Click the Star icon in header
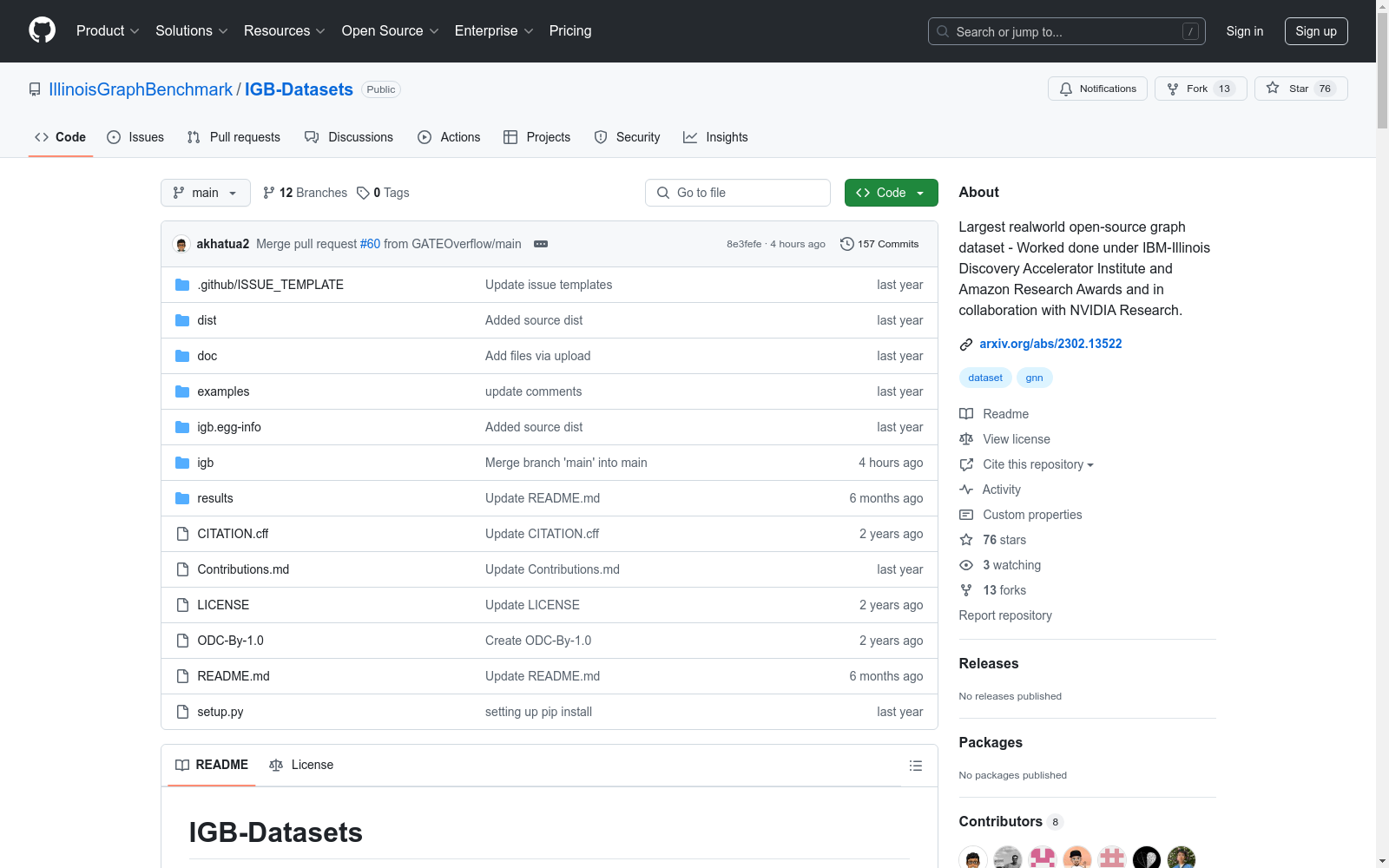1389x868 pixels. click(1273, 88)
